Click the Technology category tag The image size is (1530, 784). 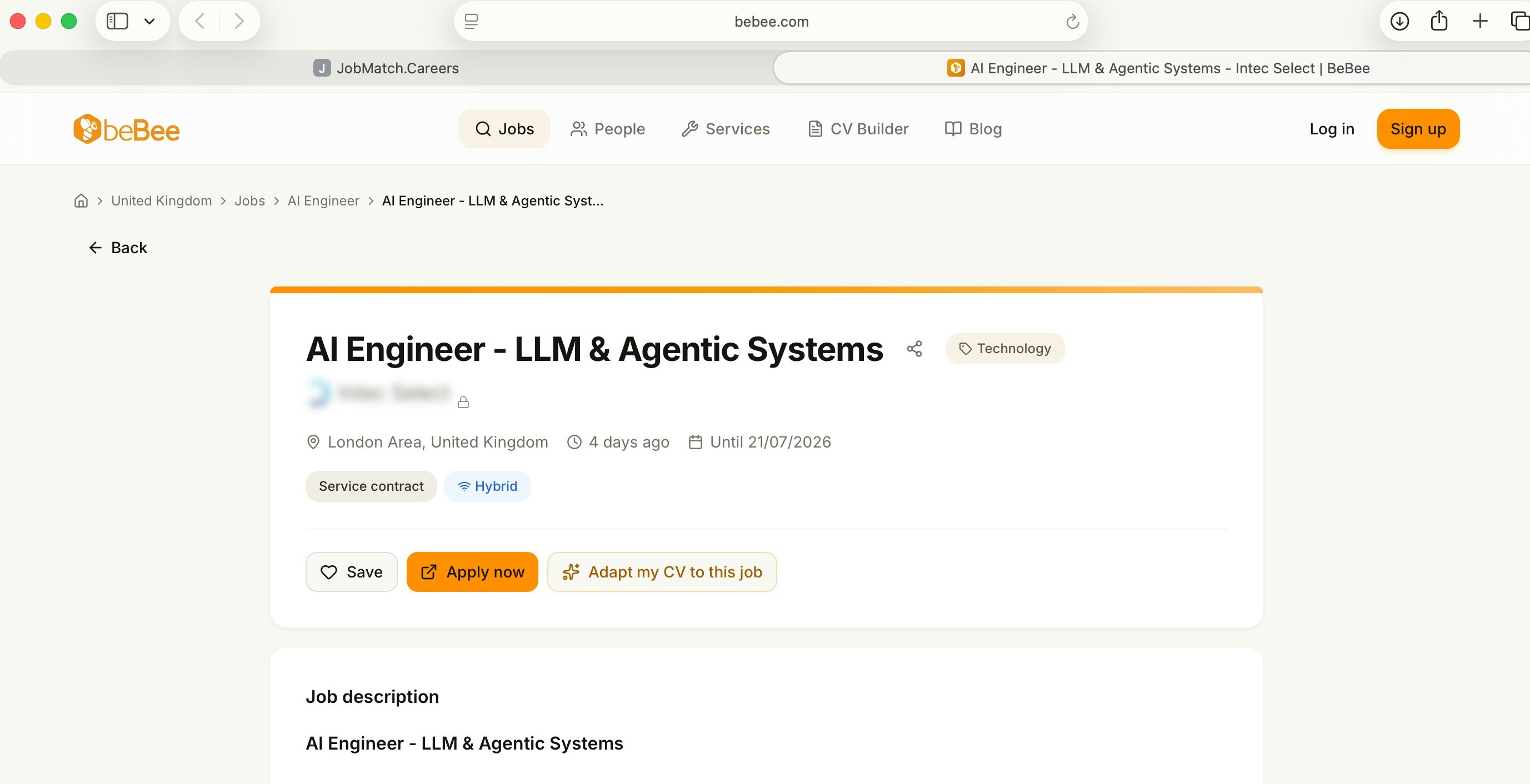[1005, 348]
